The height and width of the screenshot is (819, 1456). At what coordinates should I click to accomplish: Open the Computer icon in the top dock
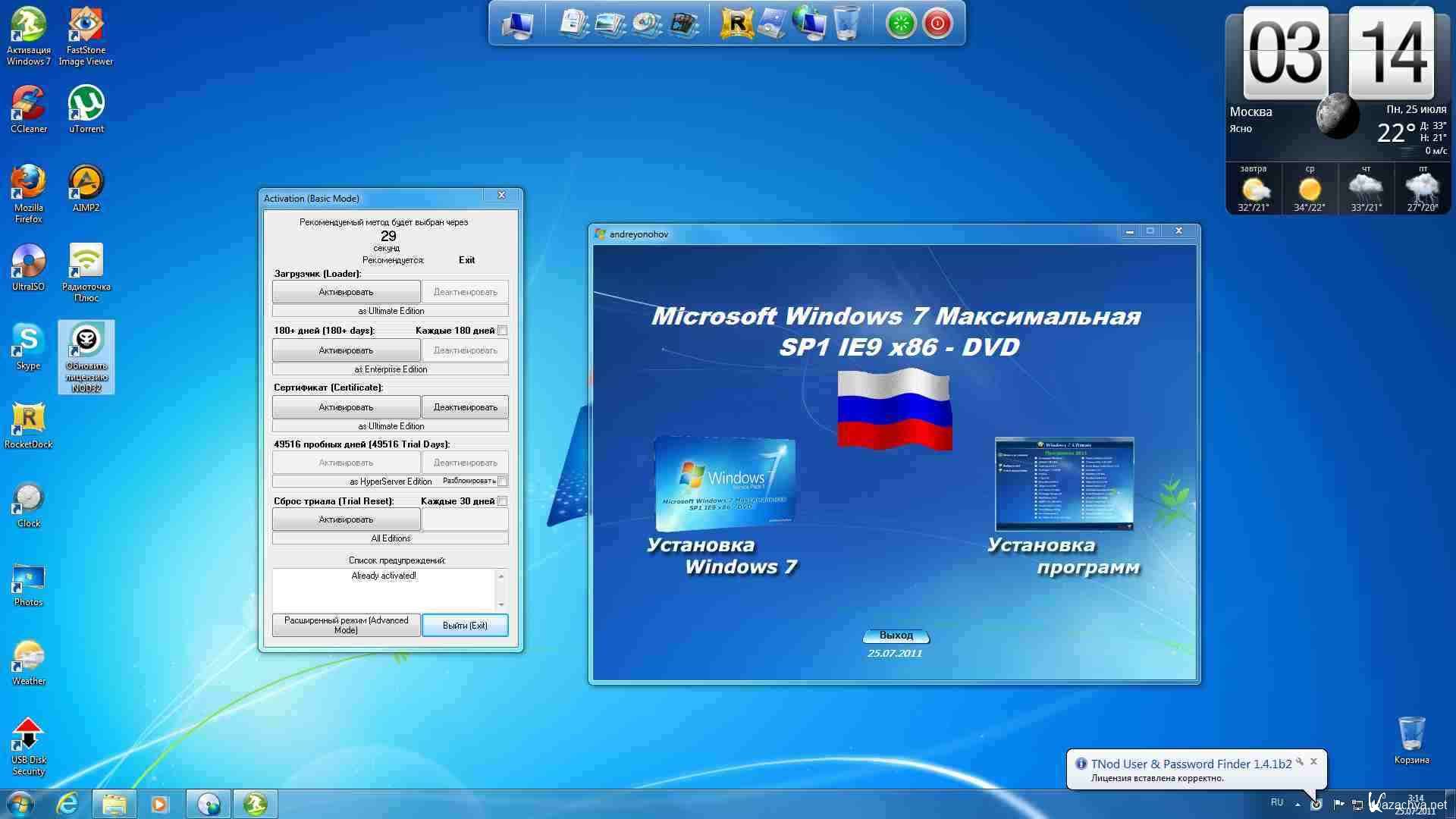click(x=518, y=24)
